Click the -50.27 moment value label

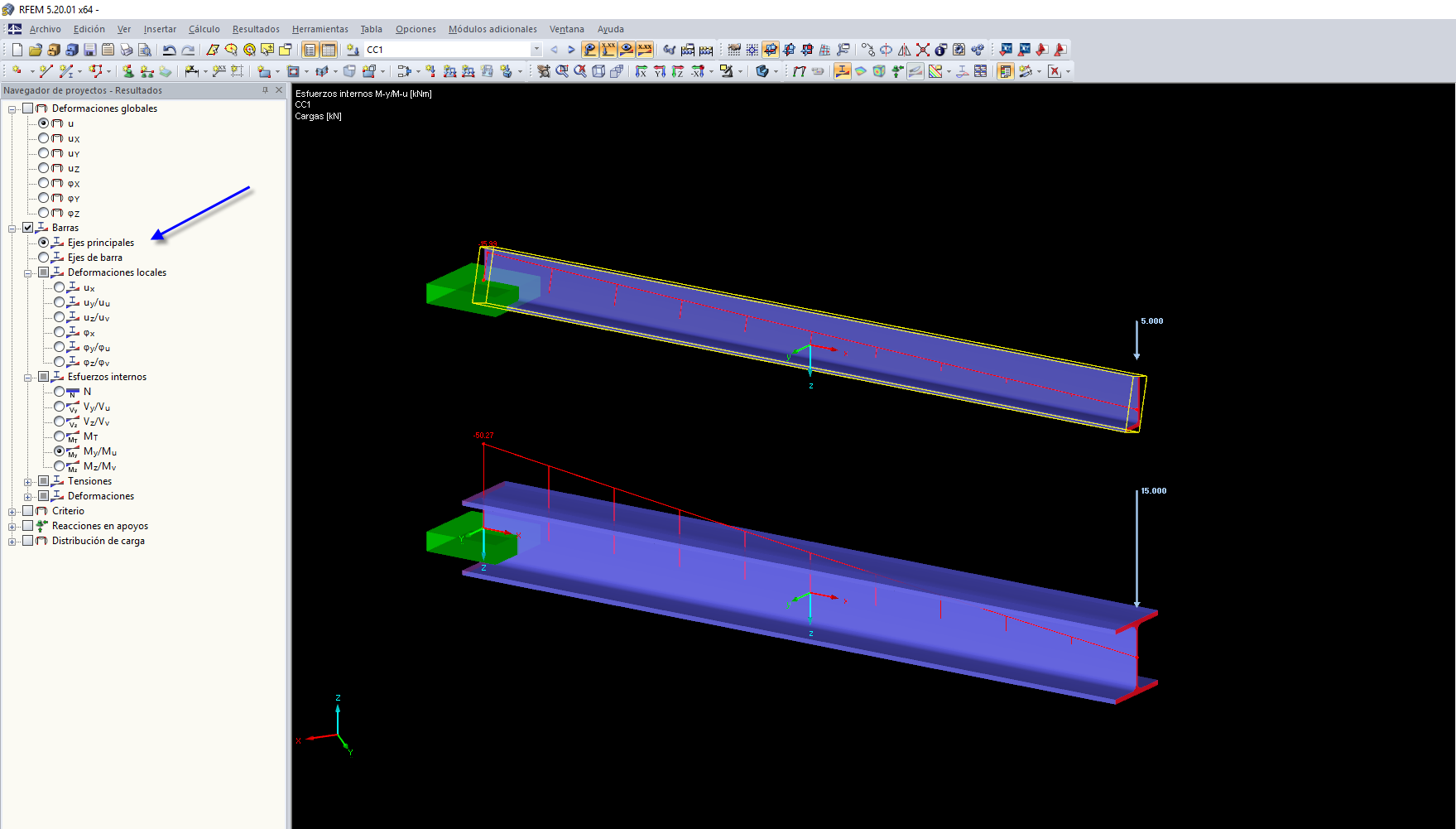coord(483,436)
